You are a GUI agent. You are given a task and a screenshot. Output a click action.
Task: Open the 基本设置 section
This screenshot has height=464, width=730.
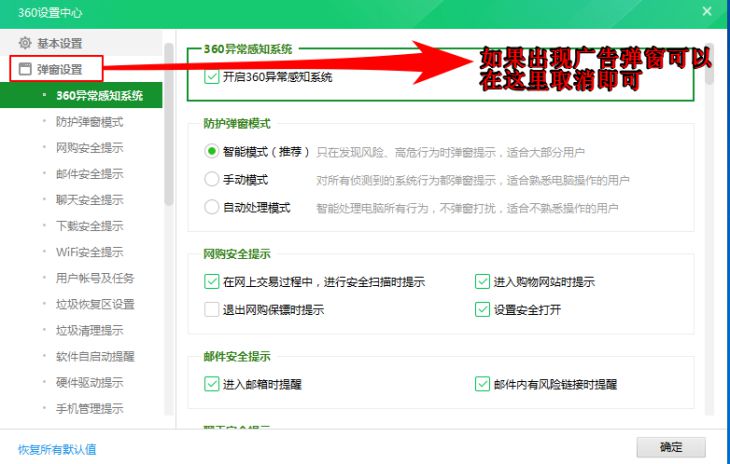[x=81, y=43]
